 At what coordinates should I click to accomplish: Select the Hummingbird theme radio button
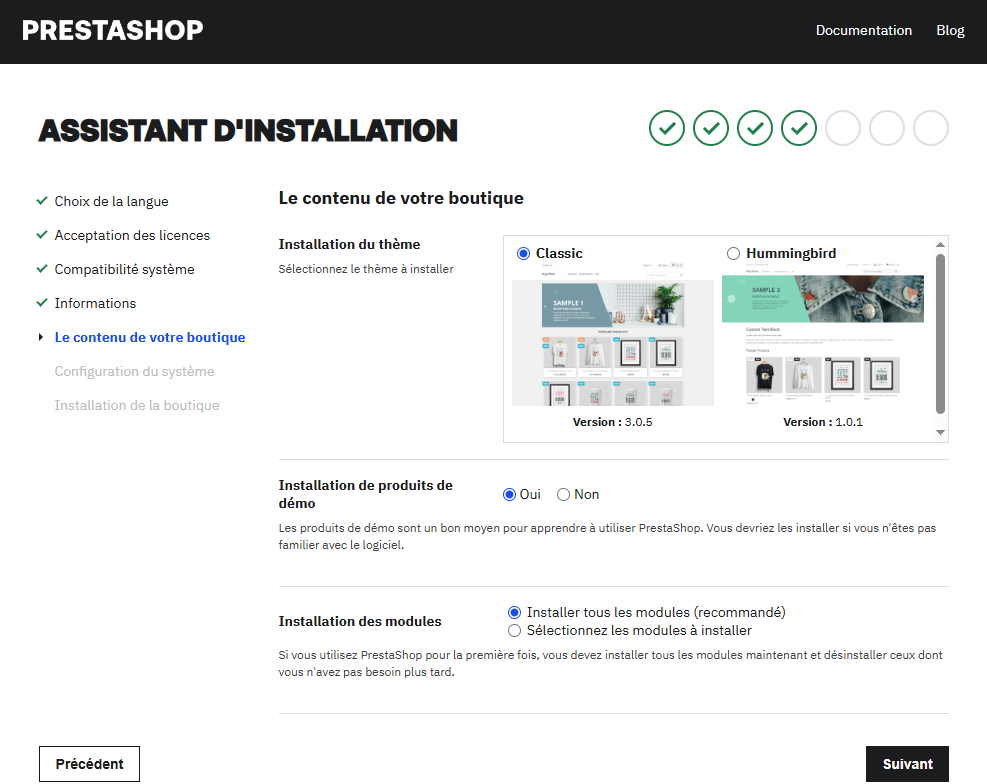[x=734, y=254]
